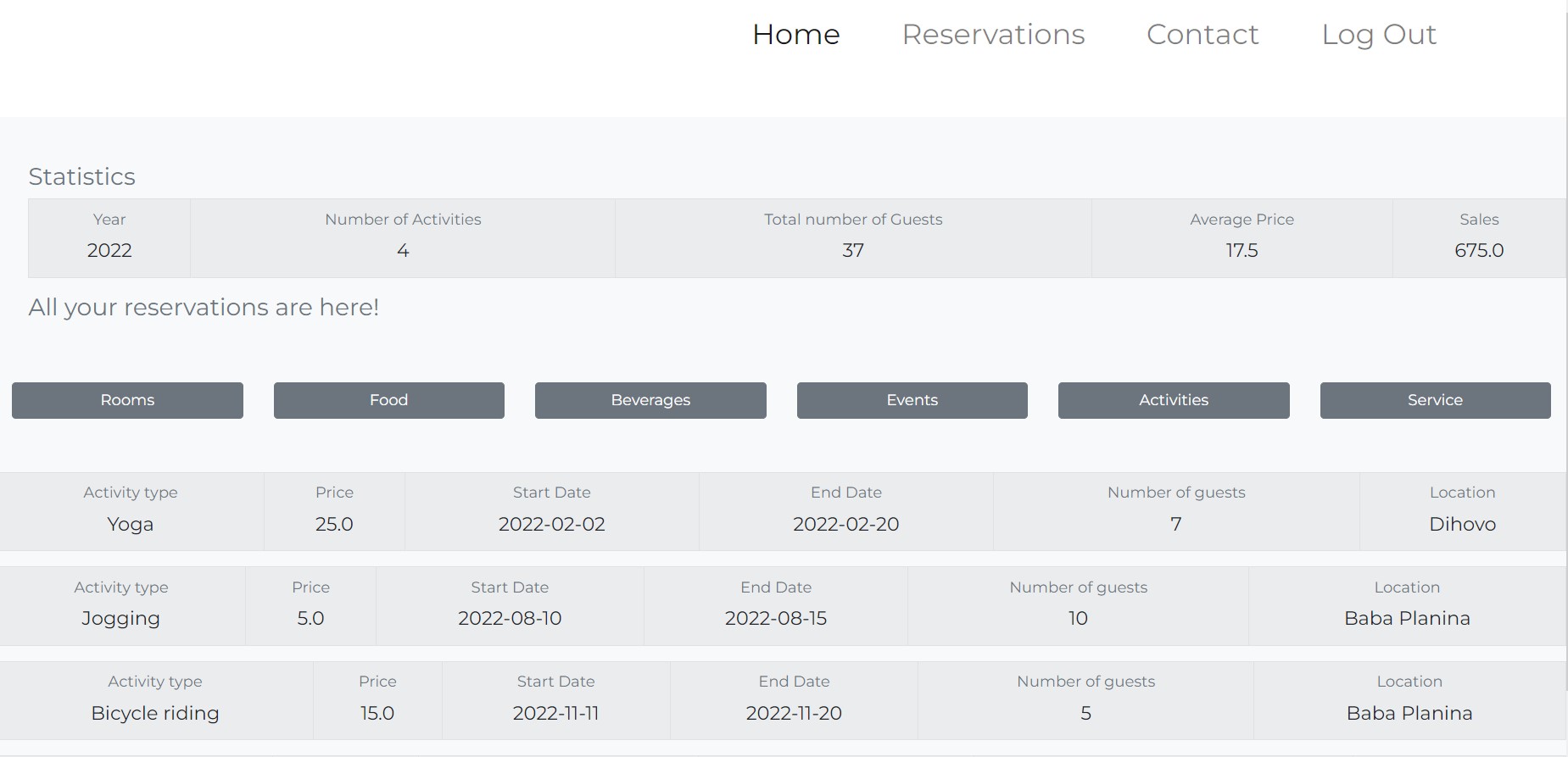The height and width of the screenshot is (757, 1568).
Task: Select the Beverages button
Action: (650, 400)
